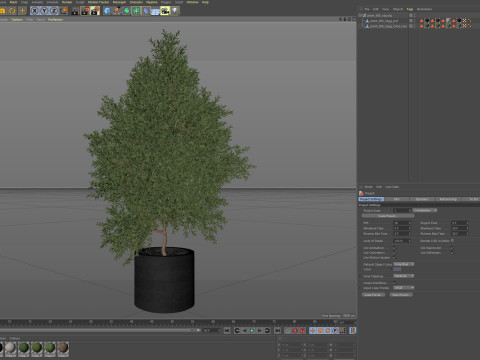Toggle Linear Workflow checkbox

point(394,283)
